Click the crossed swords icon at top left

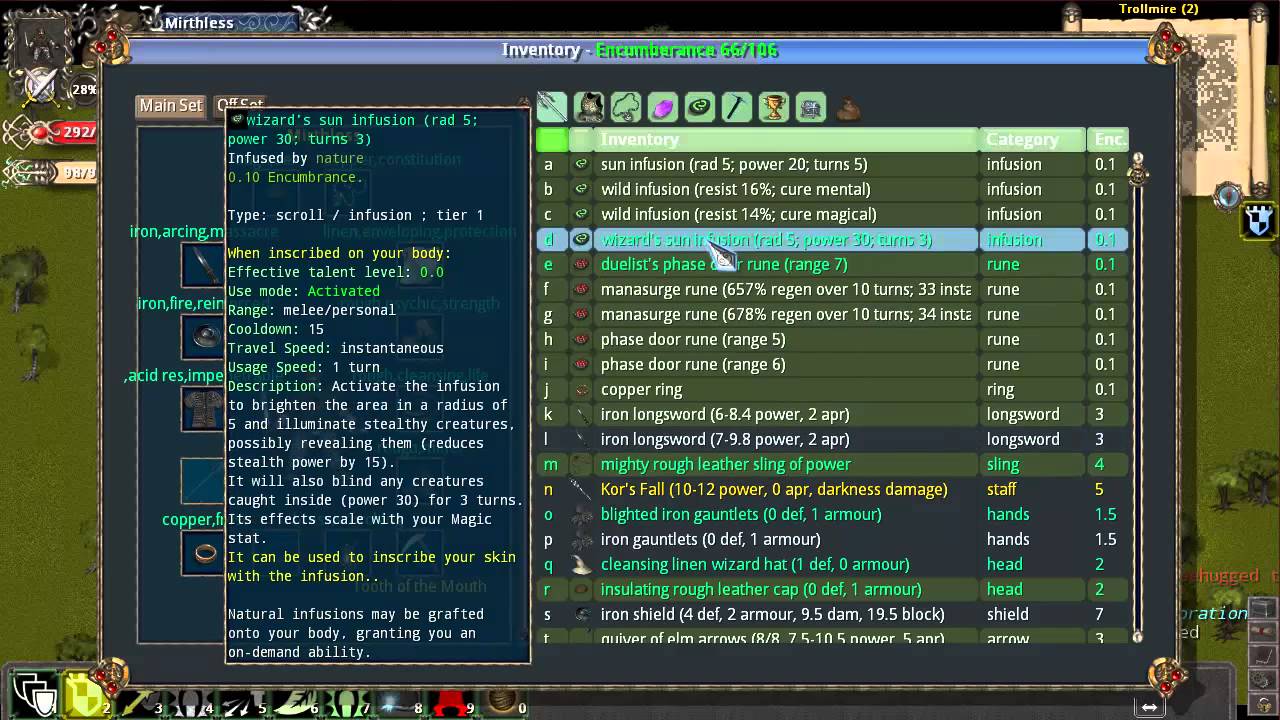41,87
